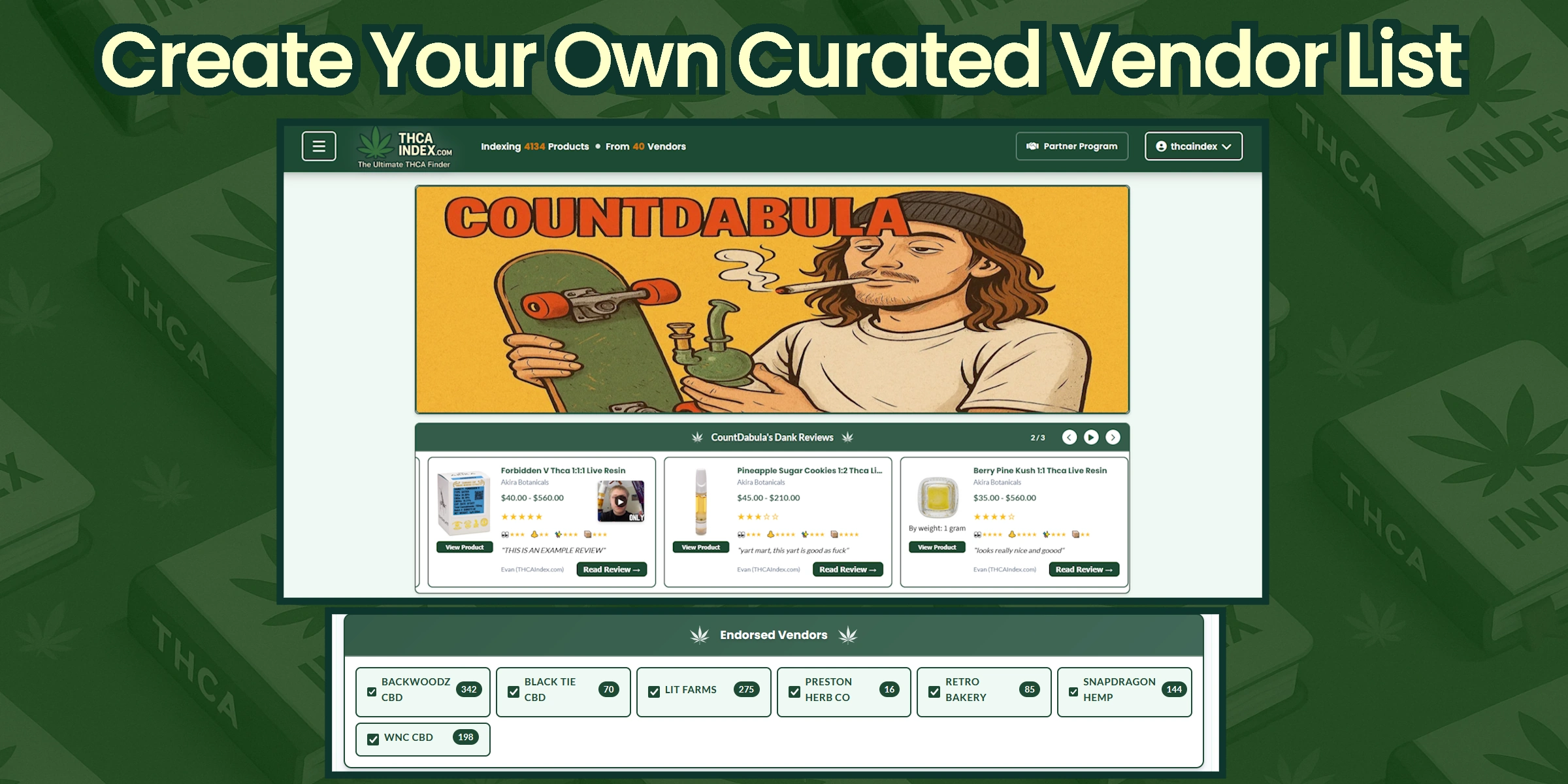Open the thcaindex account dropdown
Screen dimensions: 1568x784
[x=1193, y=146]
